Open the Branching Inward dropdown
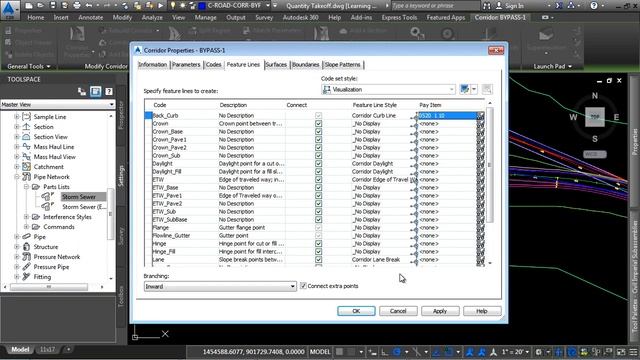Viewport: 640px width, 360px height. point(220,287)
